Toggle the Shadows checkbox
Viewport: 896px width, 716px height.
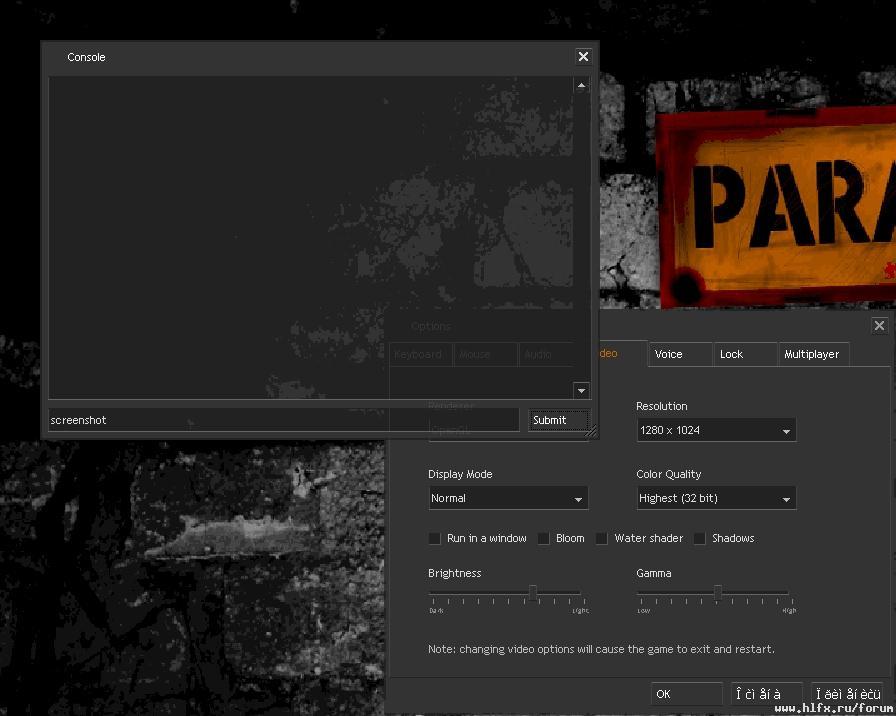click(x=700, y=538)
